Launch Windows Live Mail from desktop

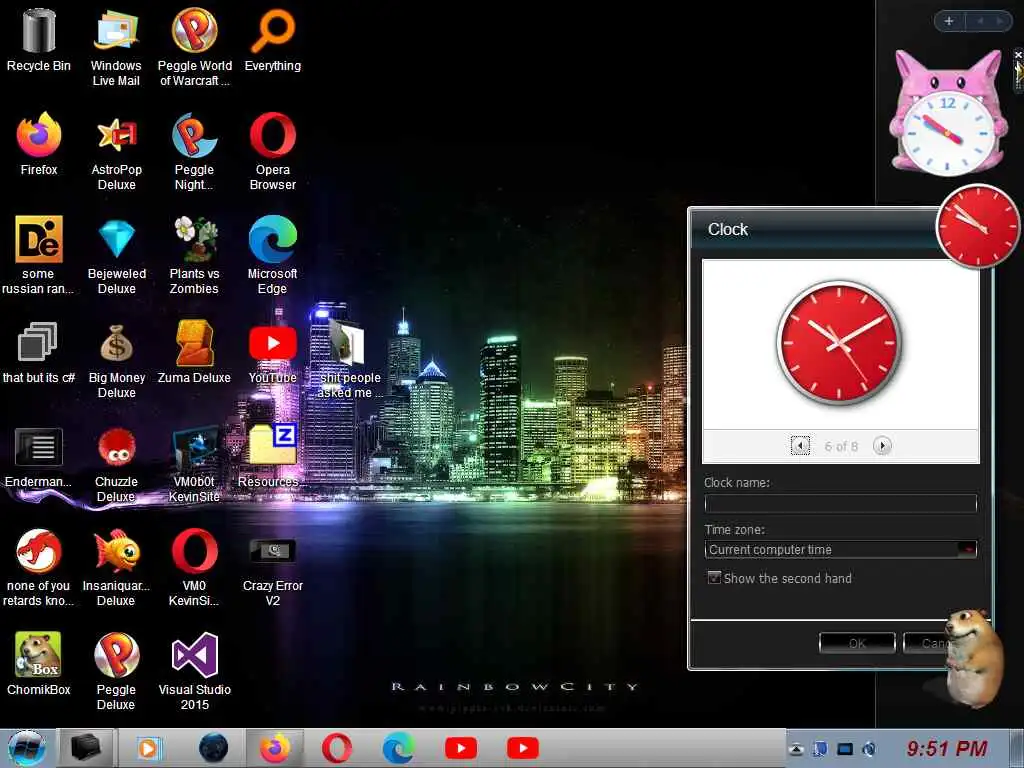coord(116,47)
